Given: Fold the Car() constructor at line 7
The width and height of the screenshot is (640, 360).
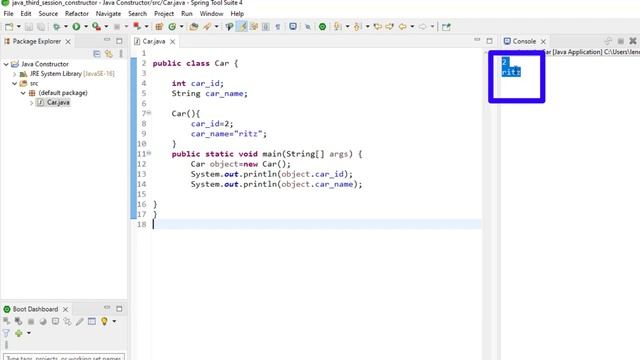Looking at the screenshot, I should (149, 113).
